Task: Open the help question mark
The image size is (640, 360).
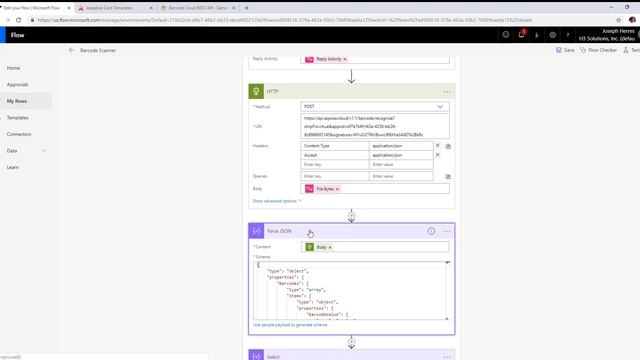Action: pyautogui.click(x=568, y=35)
